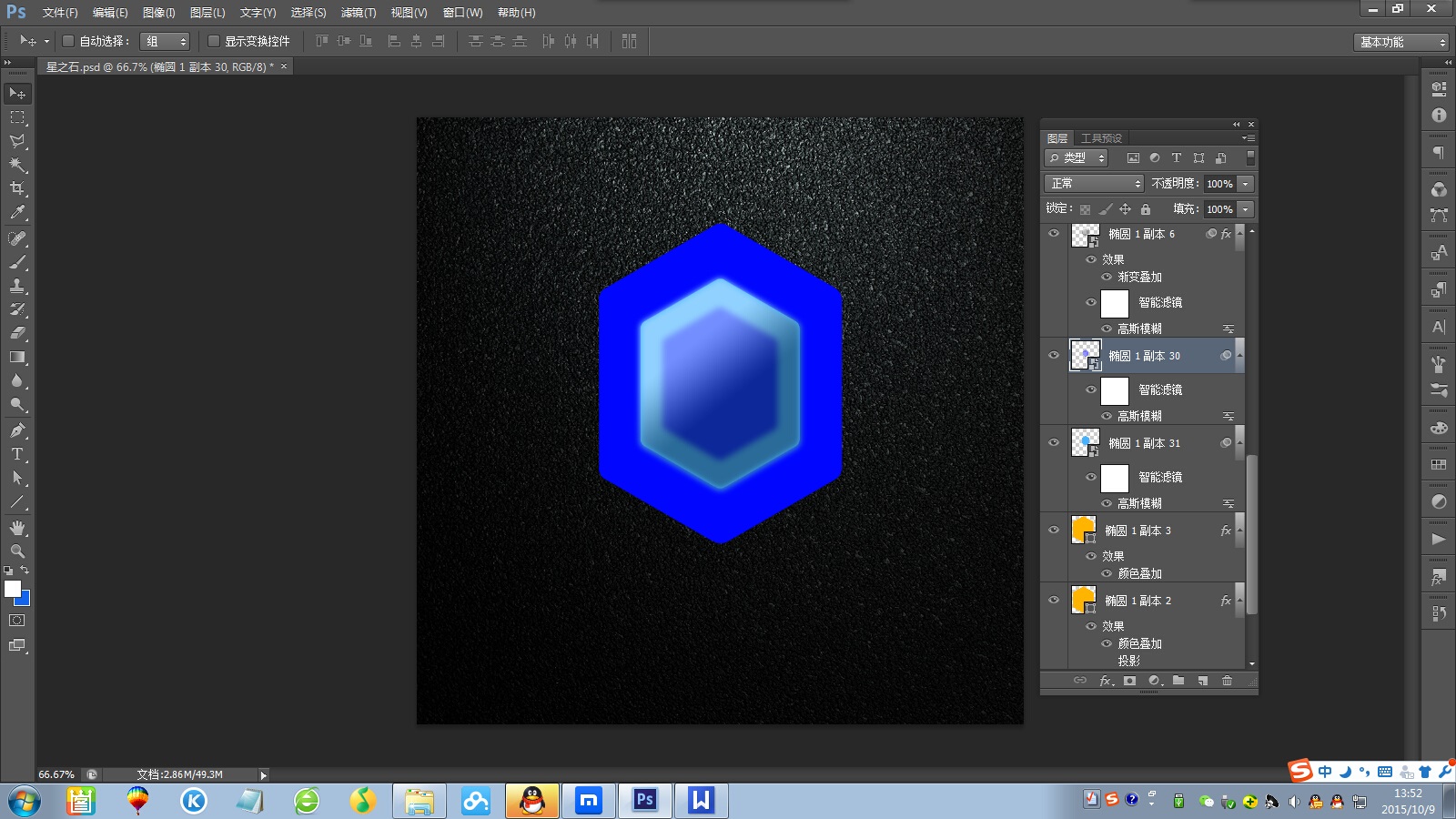Select the Rectangular Marquee tool
Viewport: 1456px width, 819px height.
pos(17,117)
